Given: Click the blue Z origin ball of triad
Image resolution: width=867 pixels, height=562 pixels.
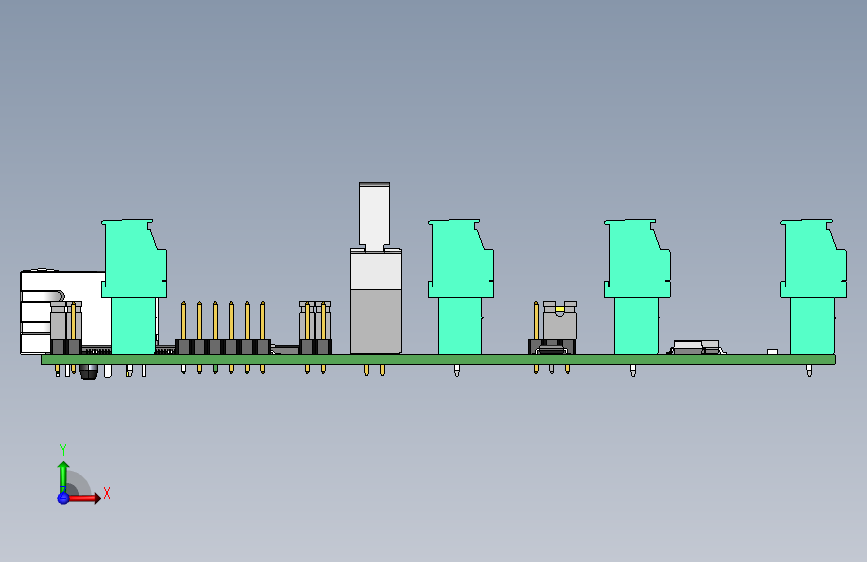Looking at the screenshot, I should tap(63, 498).
